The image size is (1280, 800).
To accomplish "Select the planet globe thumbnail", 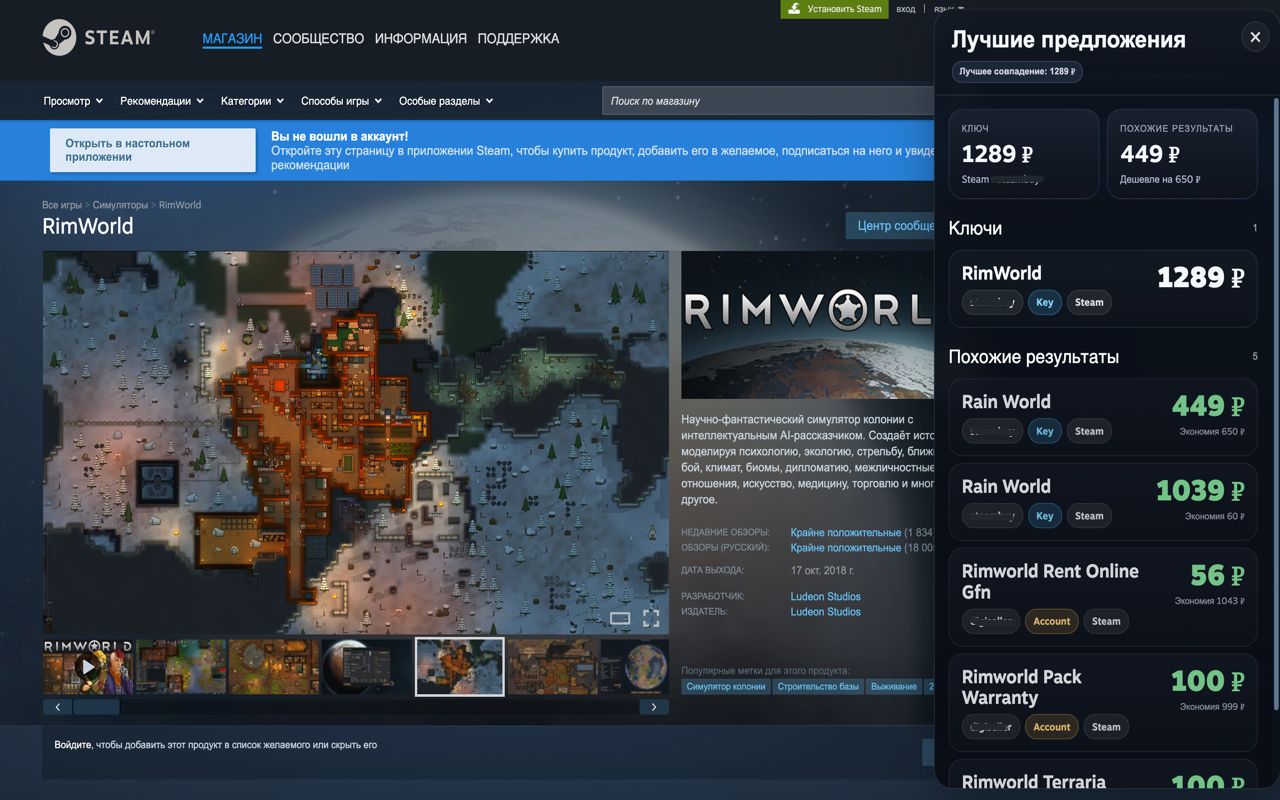I will point(634,667).
